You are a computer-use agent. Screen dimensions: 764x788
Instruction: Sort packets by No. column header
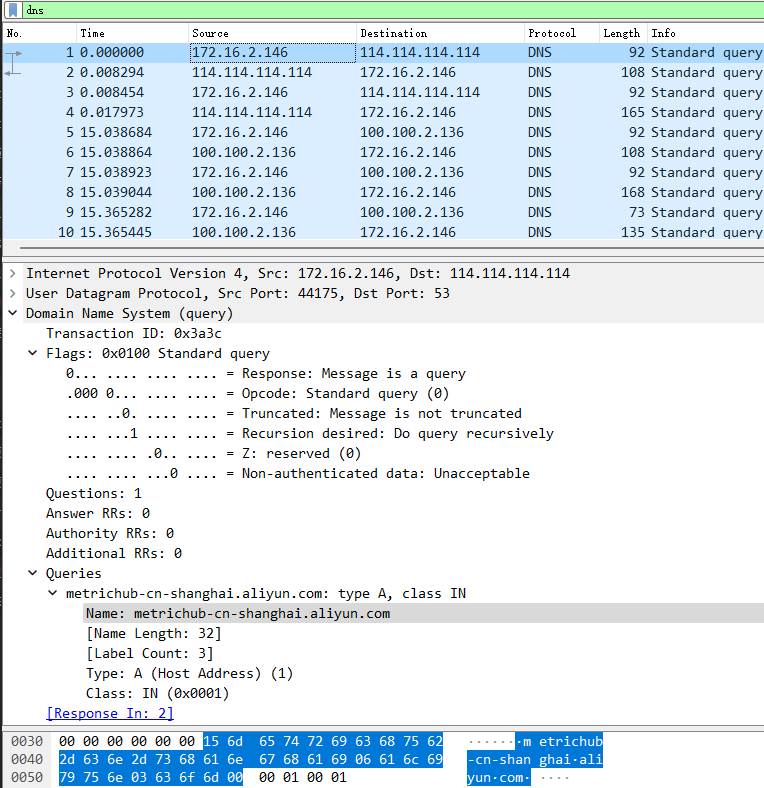pyautogui.click(x=40, y=33)
